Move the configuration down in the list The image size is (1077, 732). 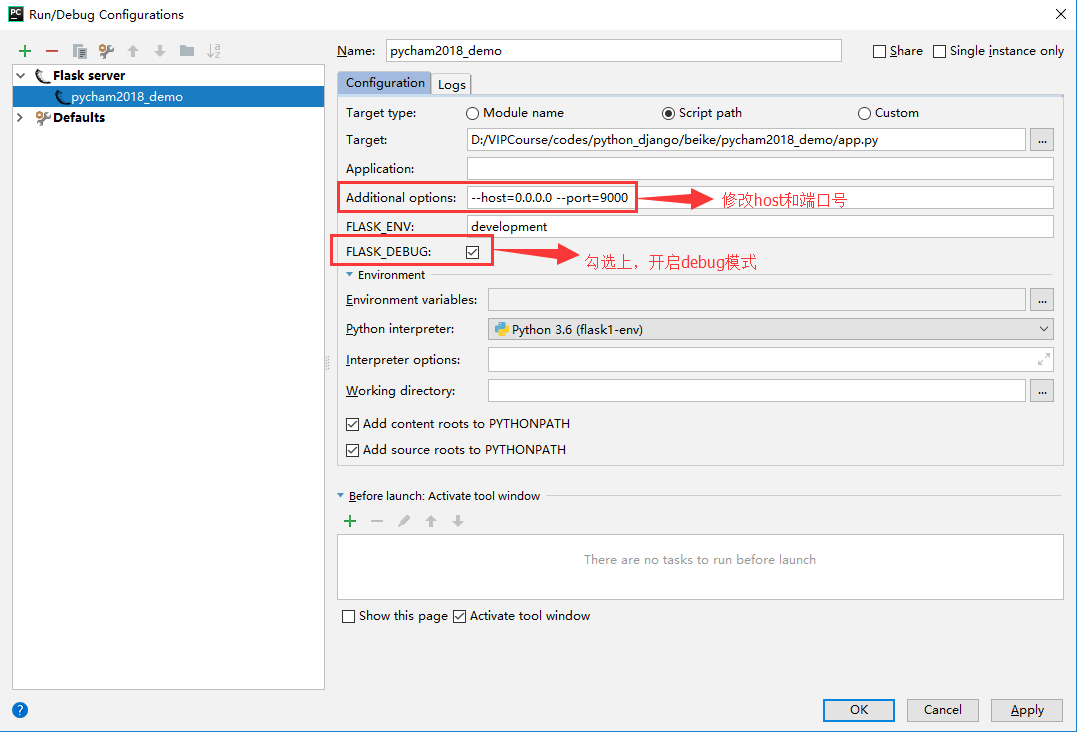click(x=160, y=51)
